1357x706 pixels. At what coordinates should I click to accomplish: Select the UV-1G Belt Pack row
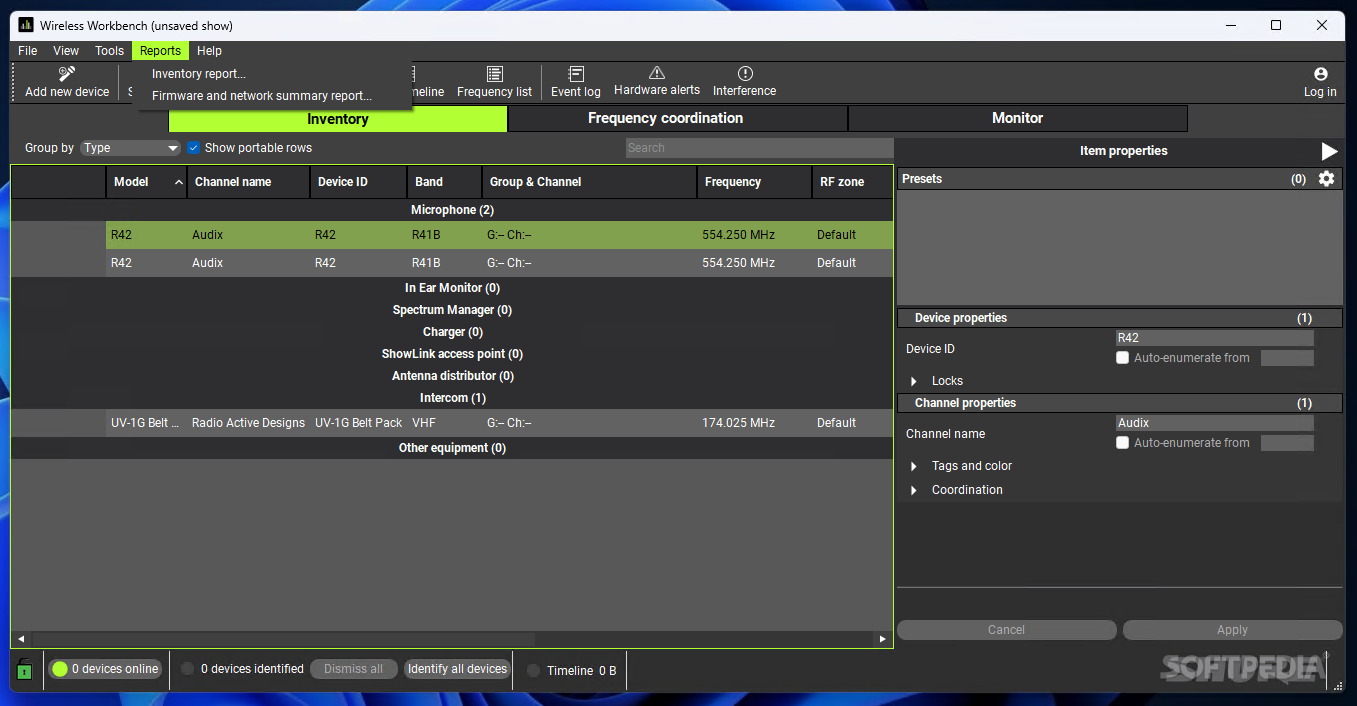pos(499,423)
